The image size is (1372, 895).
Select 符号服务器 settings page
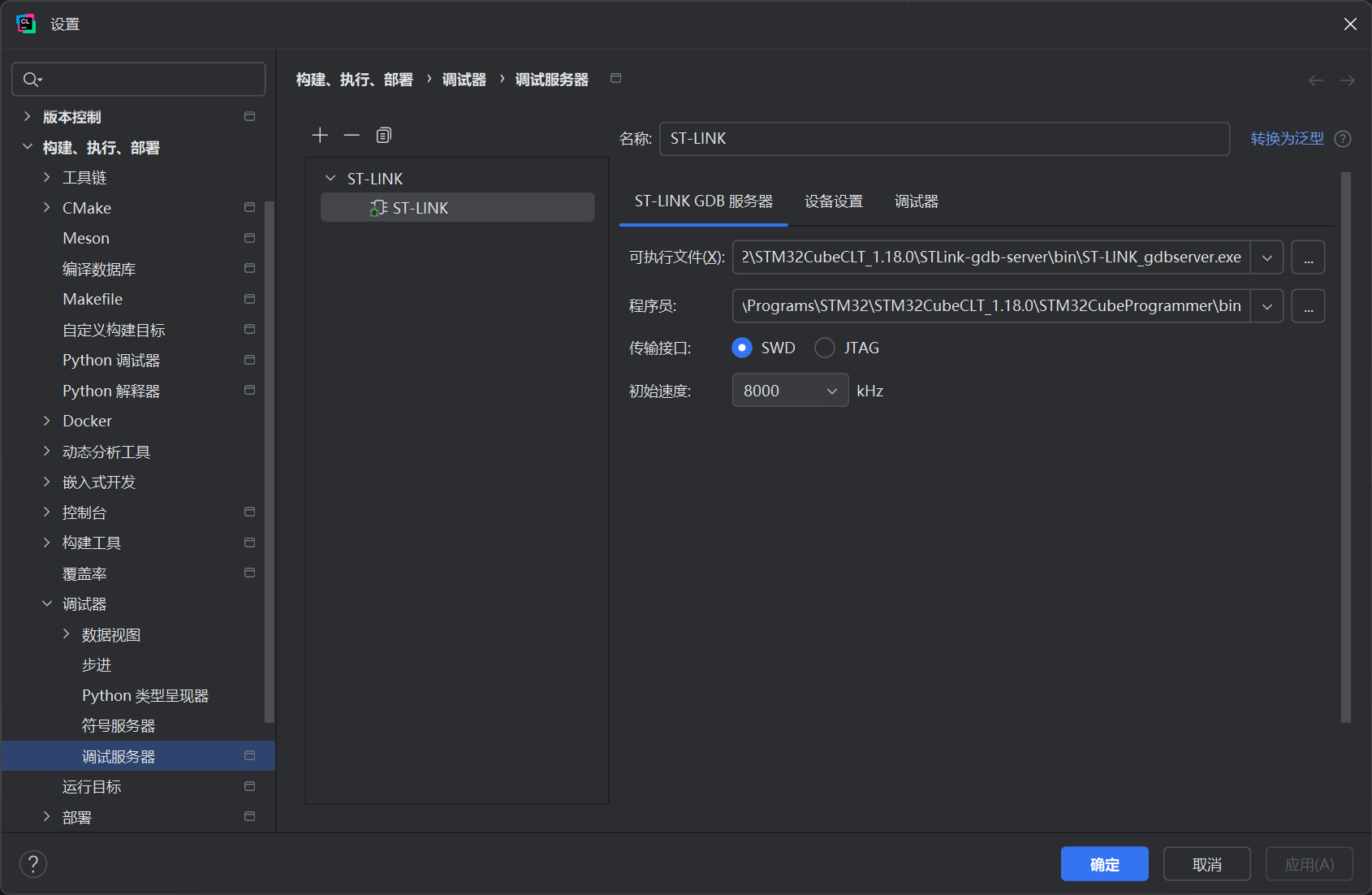tap(119, 725)
